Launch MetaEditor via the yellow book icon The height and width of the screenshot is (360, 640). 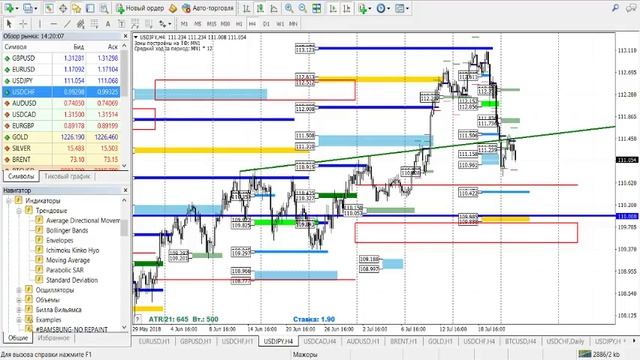click(173, 8)
